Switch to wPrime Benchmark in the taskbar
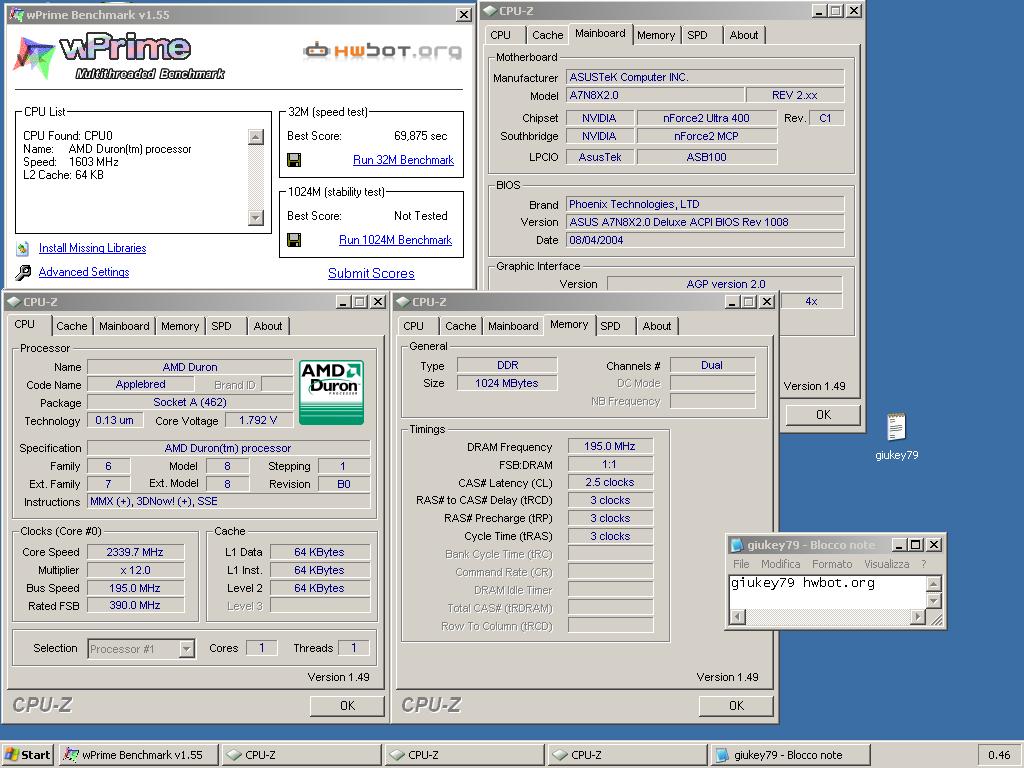1024x768 pixels. pyautogui.click(x=138, y=755)
